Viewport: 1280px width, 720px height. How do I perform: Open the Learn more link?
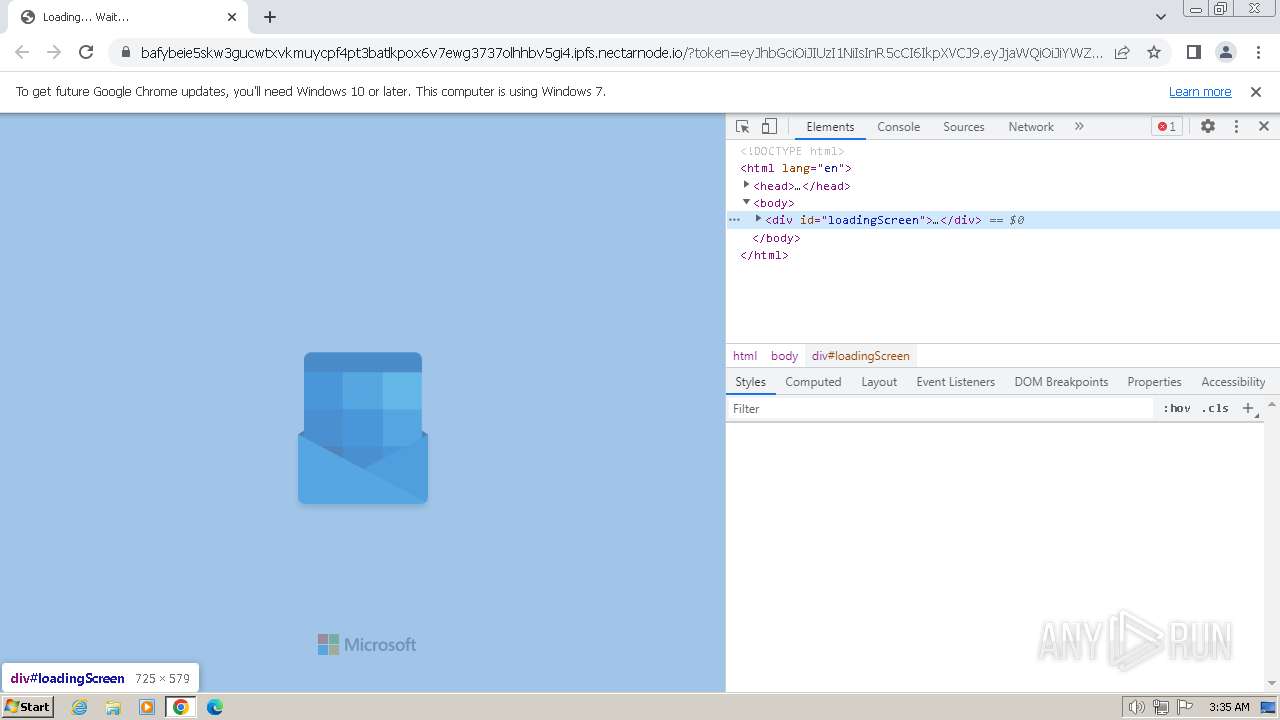[1200, 92]
